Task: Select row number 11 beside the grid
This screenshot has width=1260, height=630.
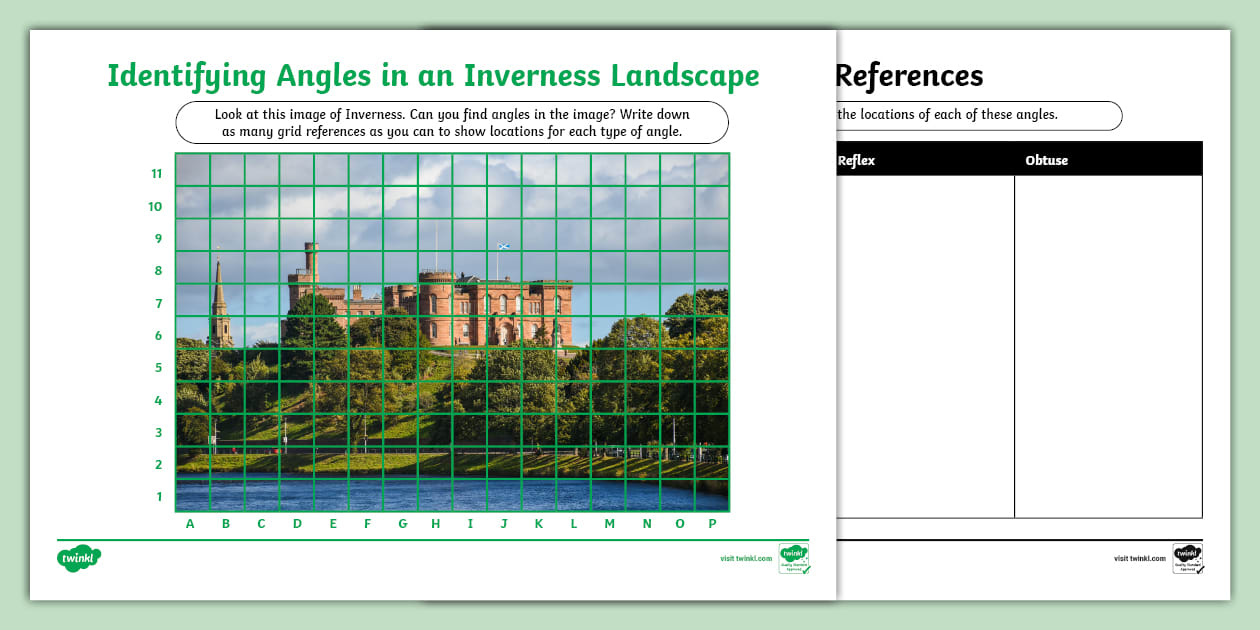Action: pyautogui.click(x=156, y=173)
